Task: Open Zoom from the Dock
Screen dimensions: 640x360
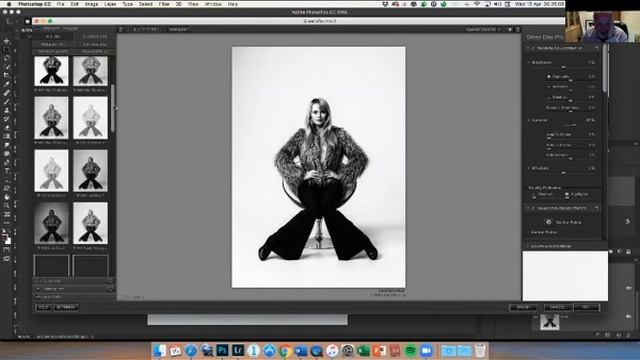Action: pos(427,350)
